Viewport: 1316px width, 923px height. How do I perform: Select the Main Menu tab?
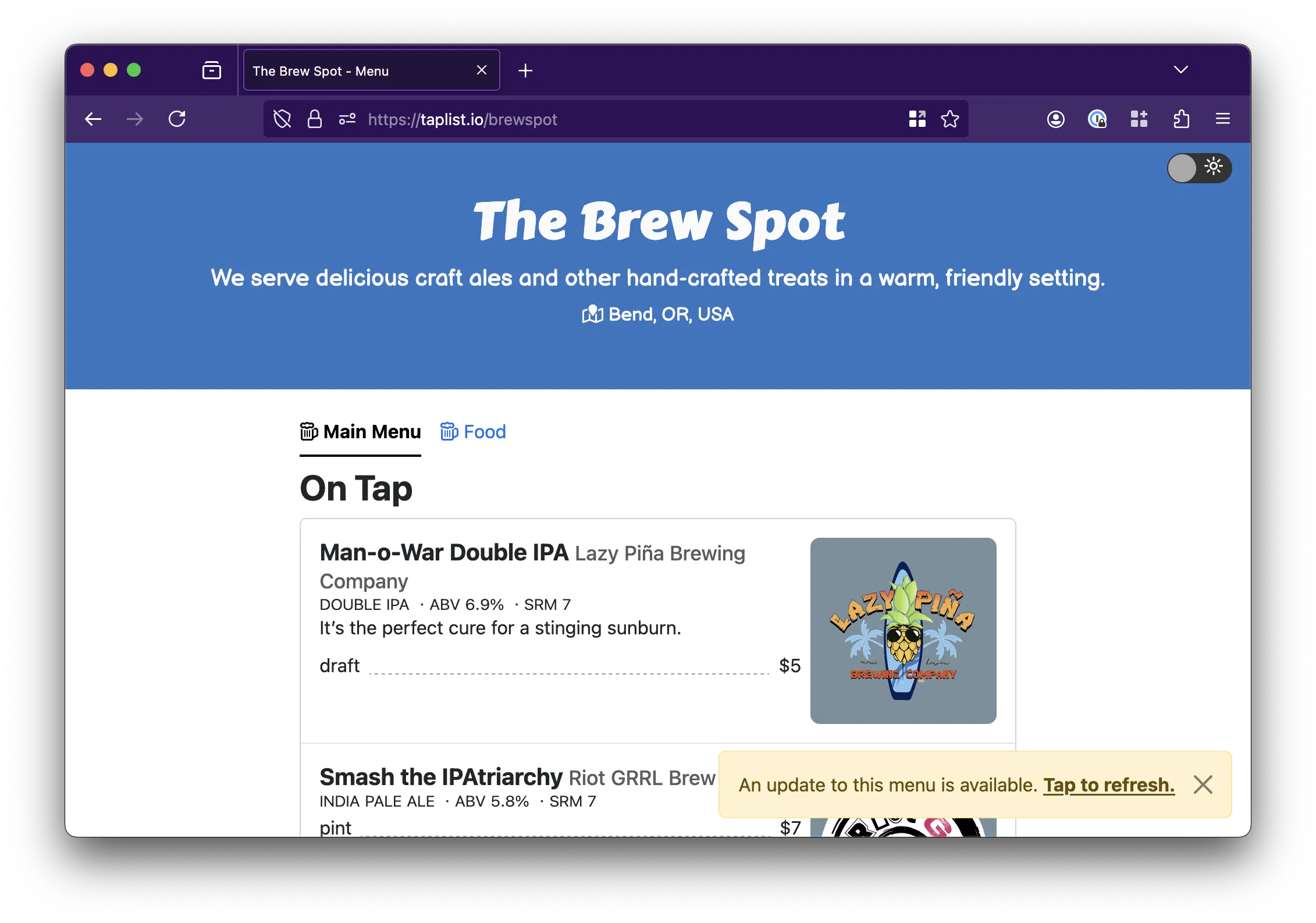pos(361,432)
